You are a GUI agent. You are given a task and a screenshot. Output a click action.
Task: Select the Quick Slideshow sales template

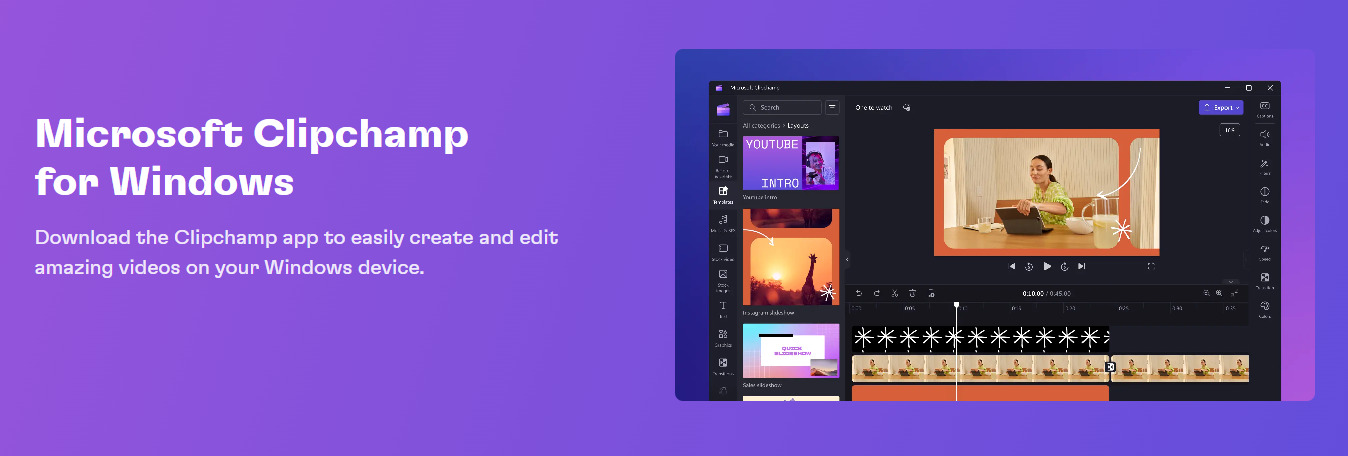(791, 350)
